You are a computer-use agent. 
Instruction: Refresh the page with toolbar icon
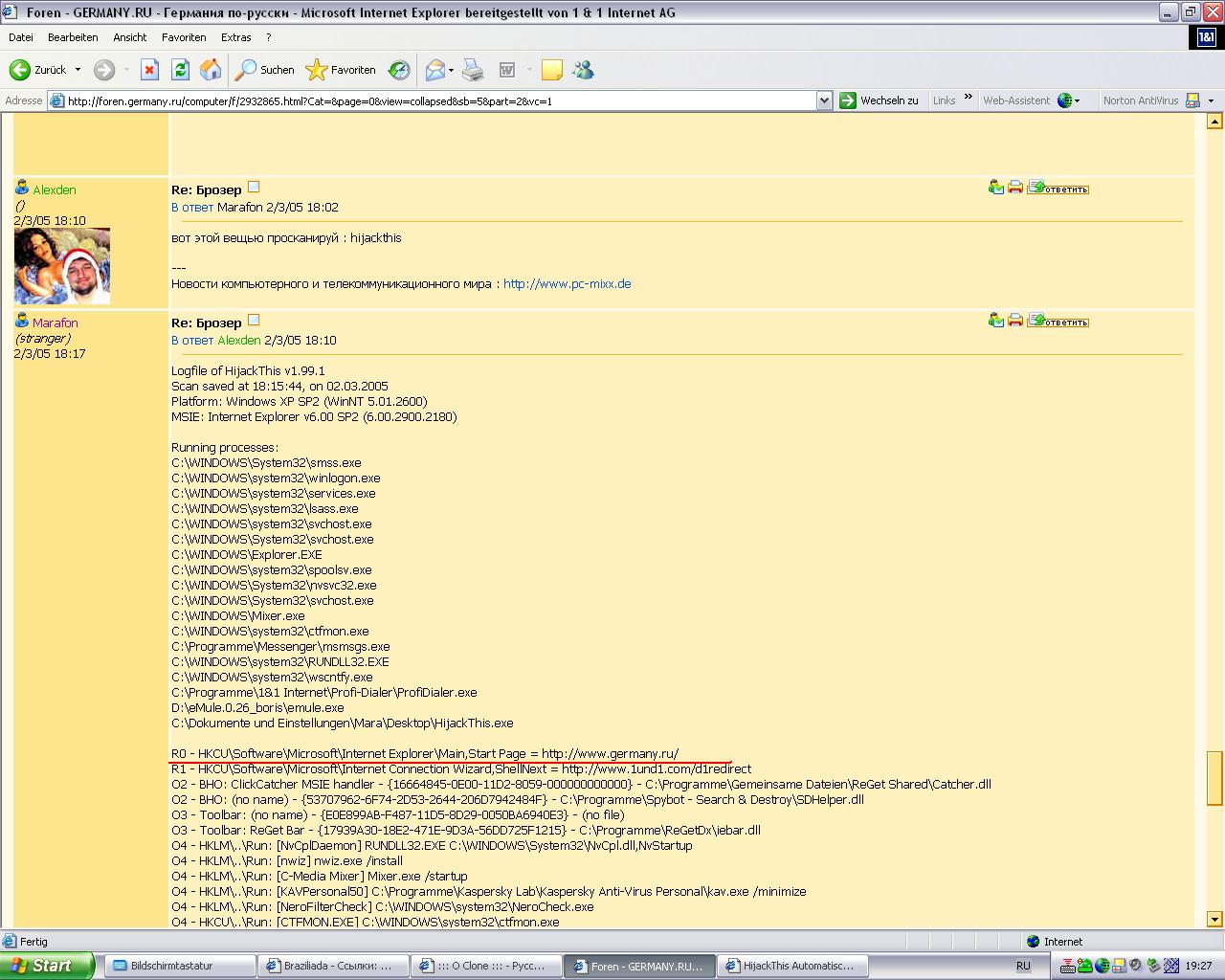coord(180,70)
